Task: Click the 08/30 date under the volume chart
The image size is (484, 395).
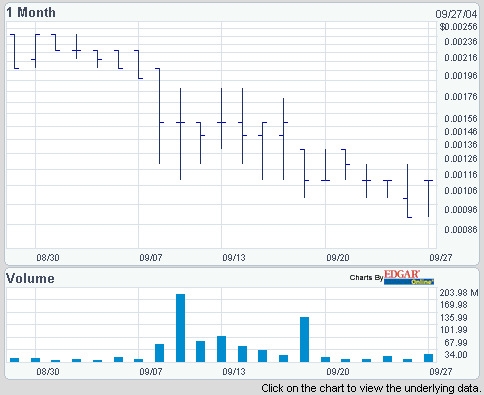Action: [48, 371]
